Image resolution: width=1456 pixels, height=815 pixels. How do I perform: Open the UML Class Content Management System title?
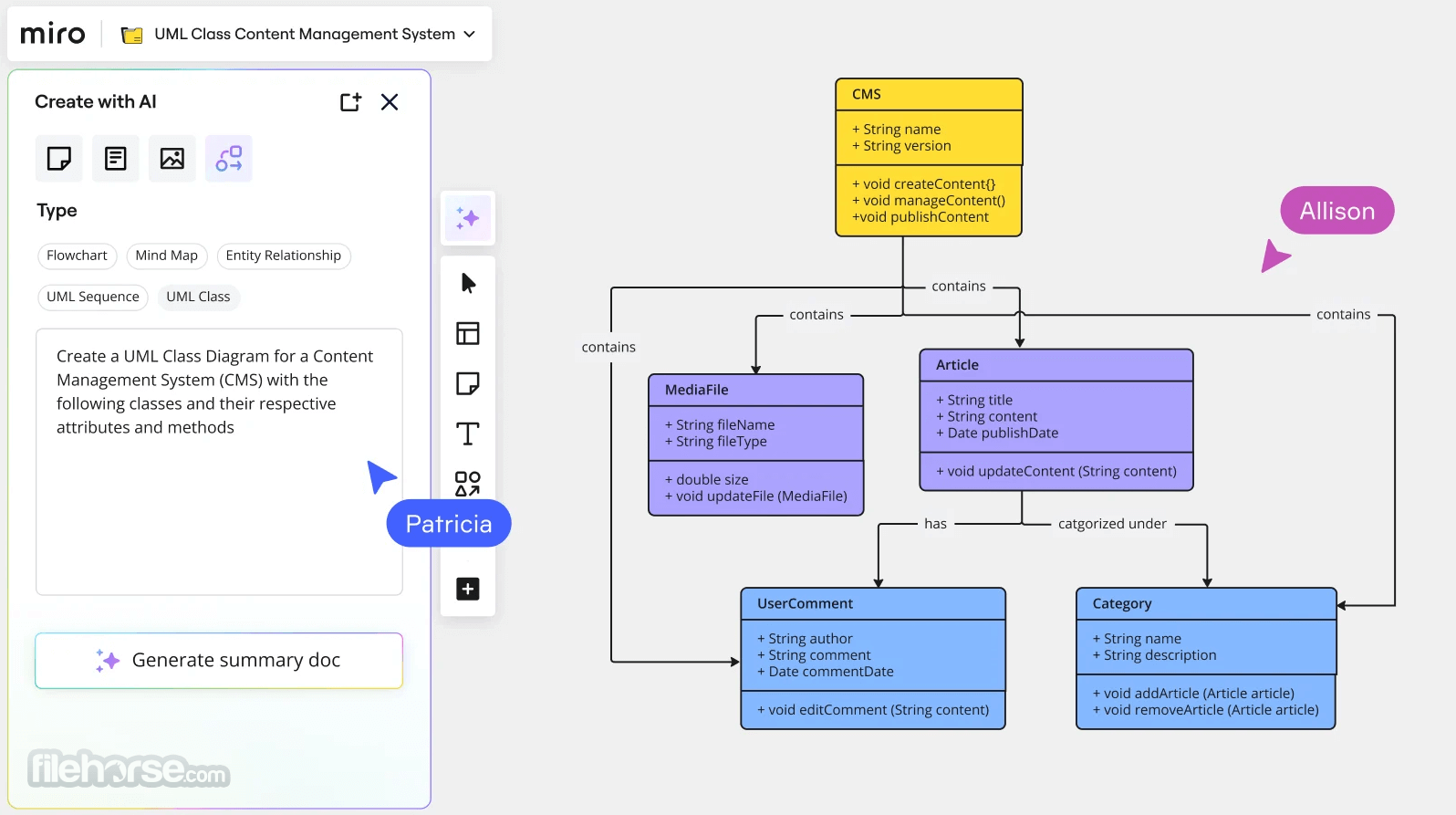tap(305, 34)
